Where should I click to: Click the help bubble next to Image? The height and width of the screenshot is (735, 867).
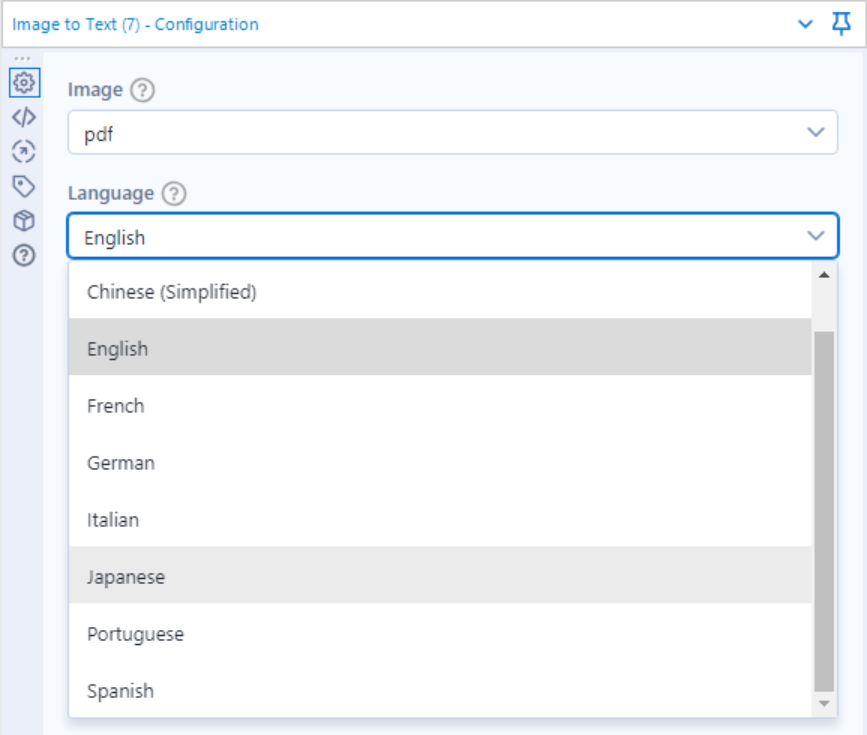tap(142, 89)
